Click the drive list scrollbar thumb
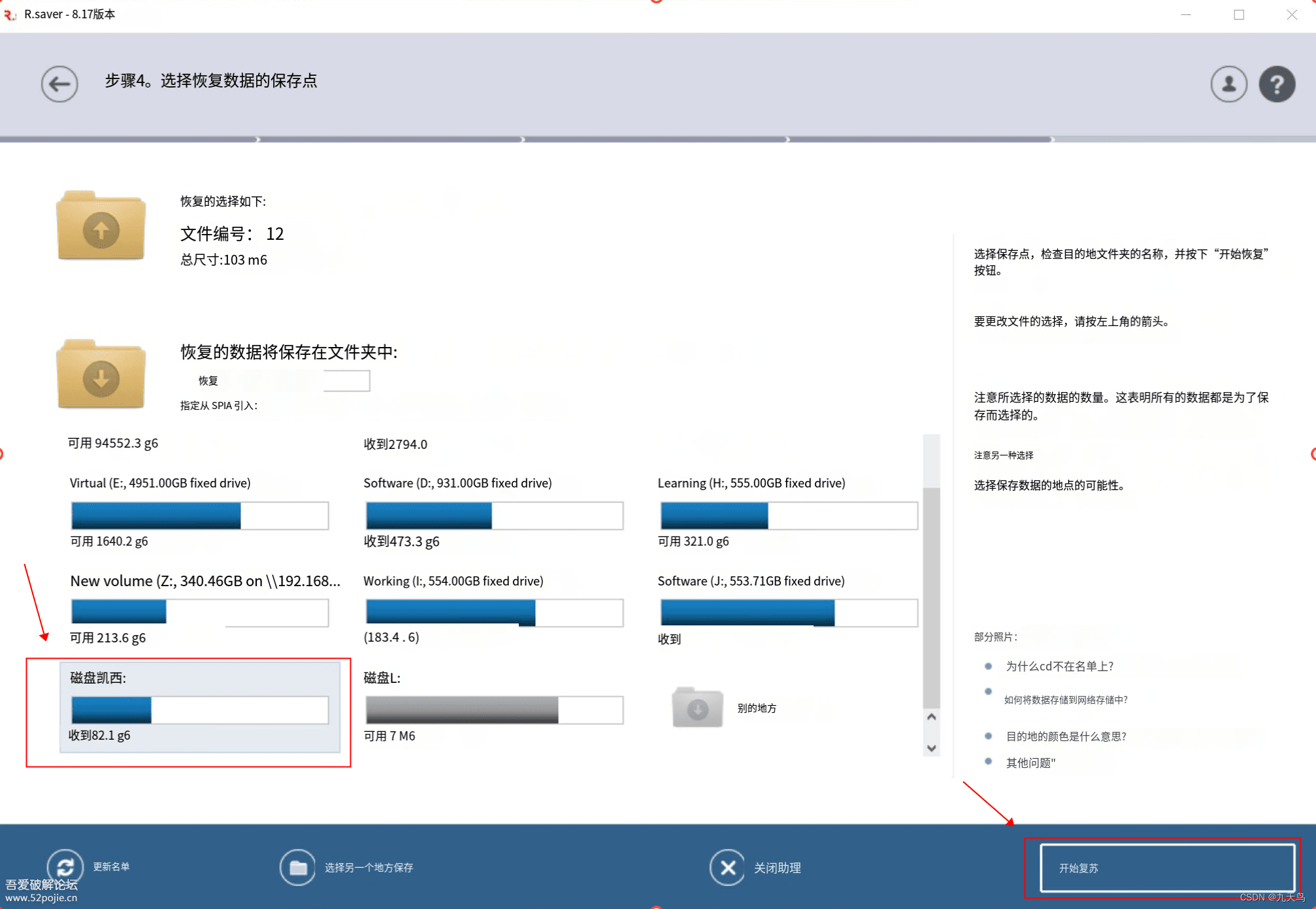 932,597
